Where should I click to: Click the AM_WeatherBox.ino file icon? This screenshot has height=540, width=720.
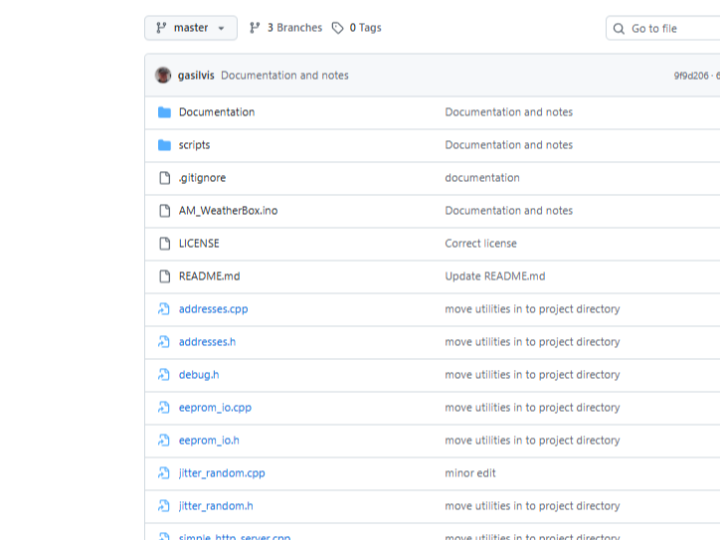pyautogui.click(x=164, y=211)
